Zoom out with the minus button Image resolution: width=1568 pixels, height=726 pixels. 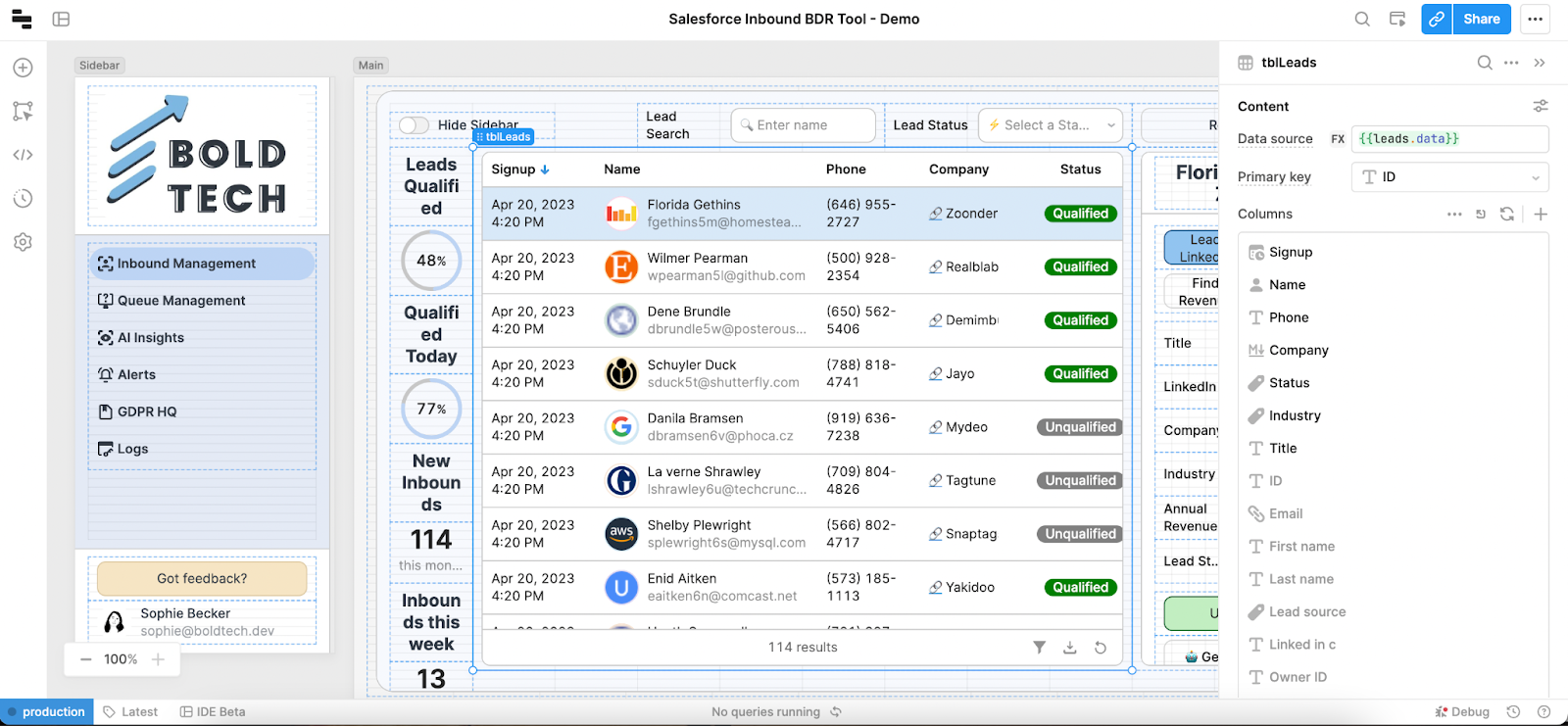pyautogui.click(x=86, y=659)
